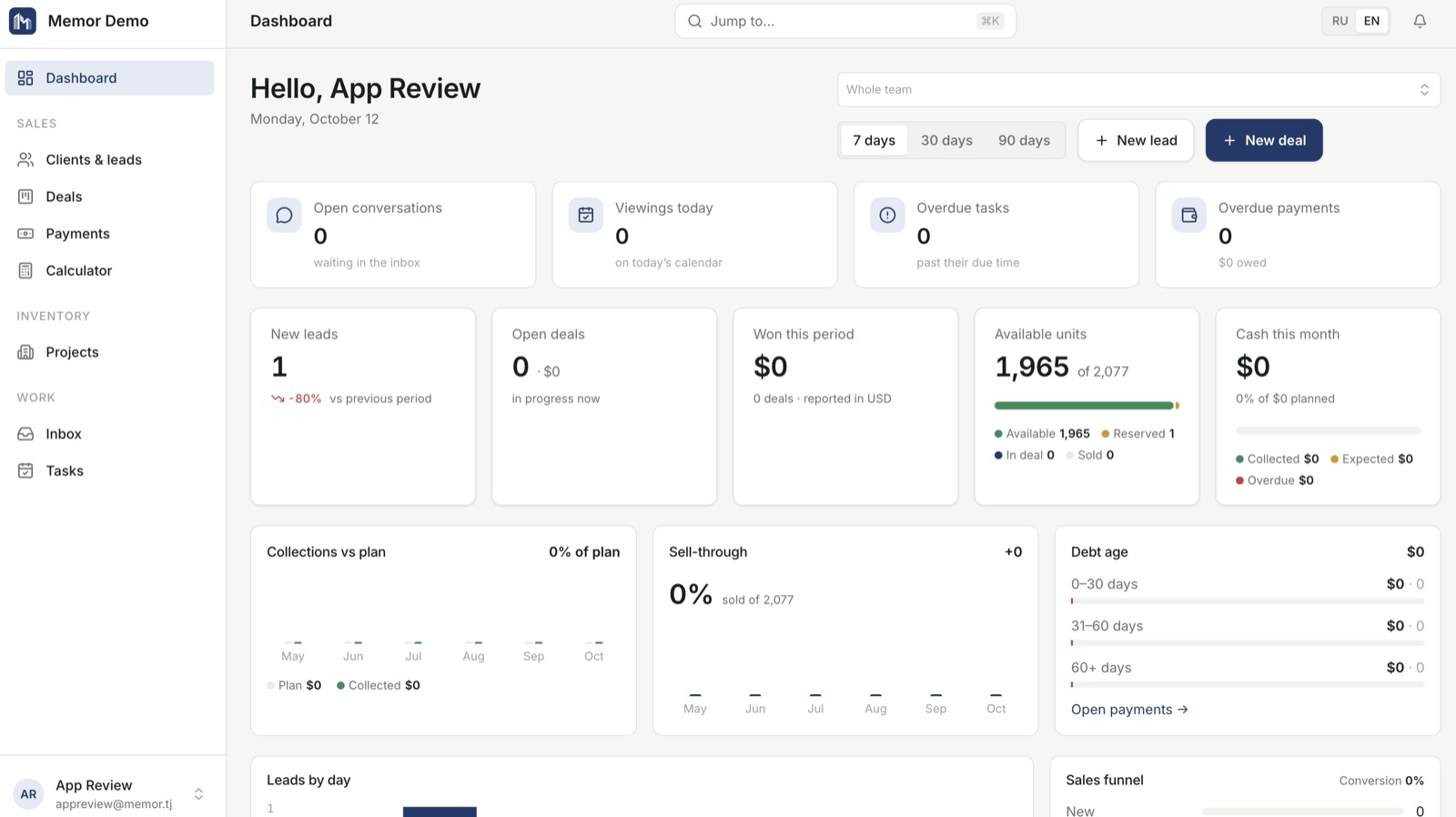
Task: Open payments link in Debt age
Action: (x=1129, y=710)
